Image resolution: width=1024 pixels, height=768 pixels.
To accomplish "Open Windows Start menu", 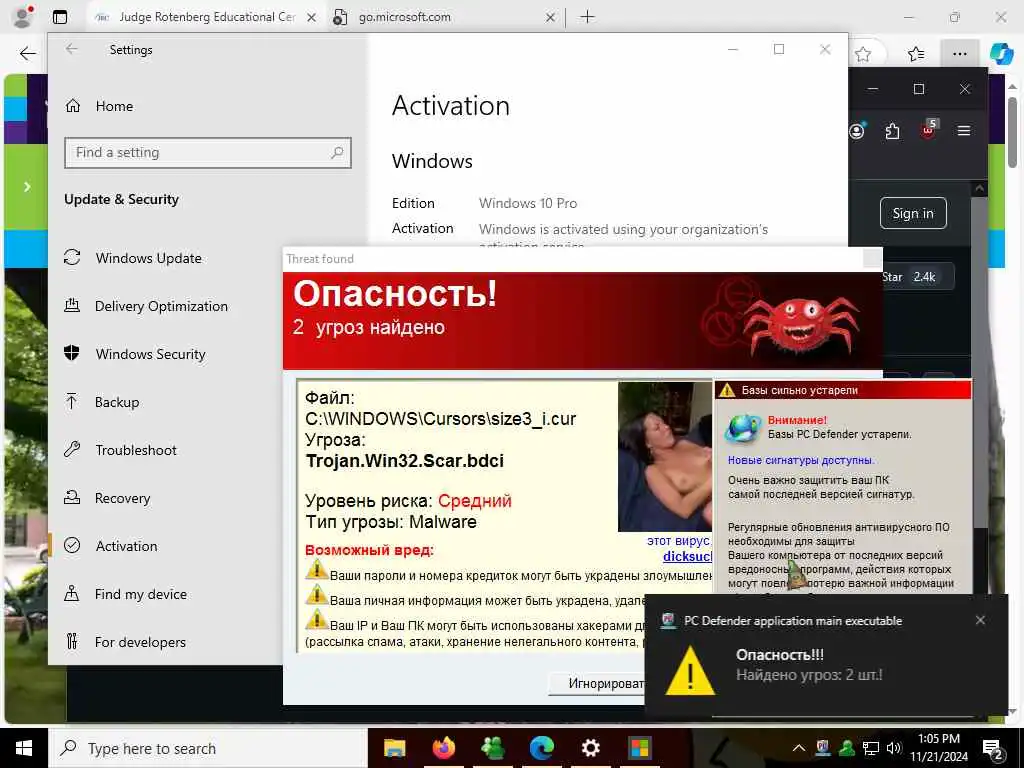I will click(24, 748).
